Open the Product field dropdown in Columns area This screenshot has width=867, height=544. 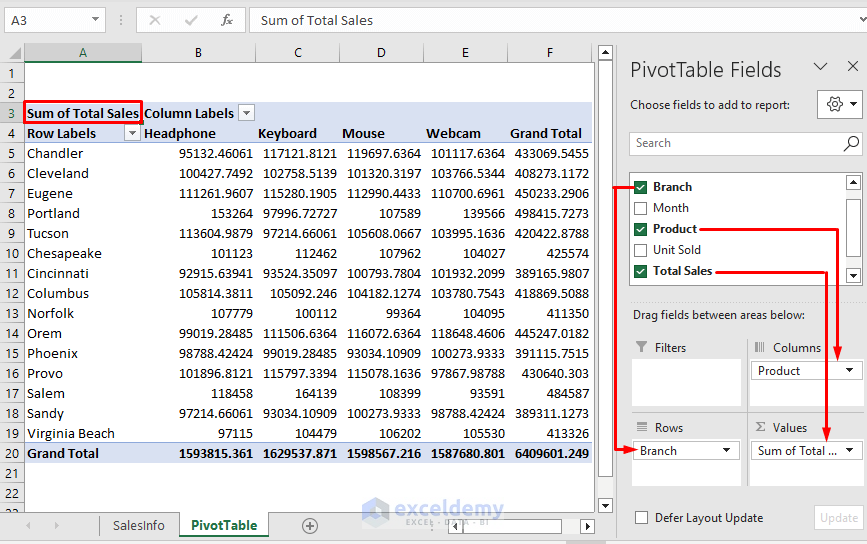849,371
